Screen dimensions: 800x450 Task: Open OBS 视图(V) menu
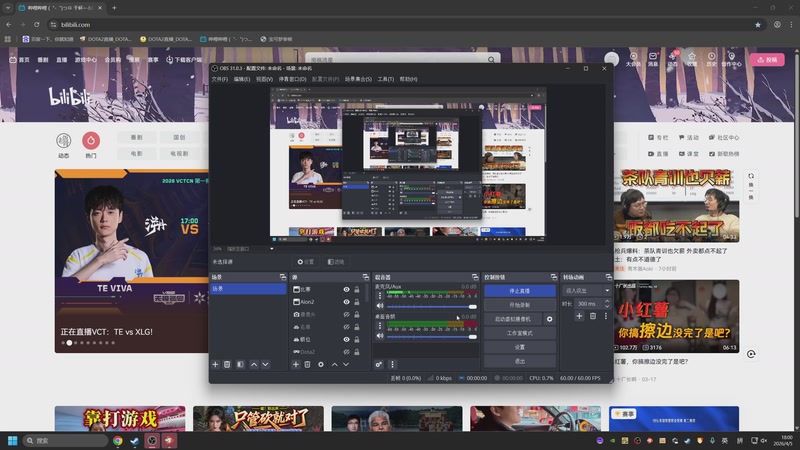(264, 79)
